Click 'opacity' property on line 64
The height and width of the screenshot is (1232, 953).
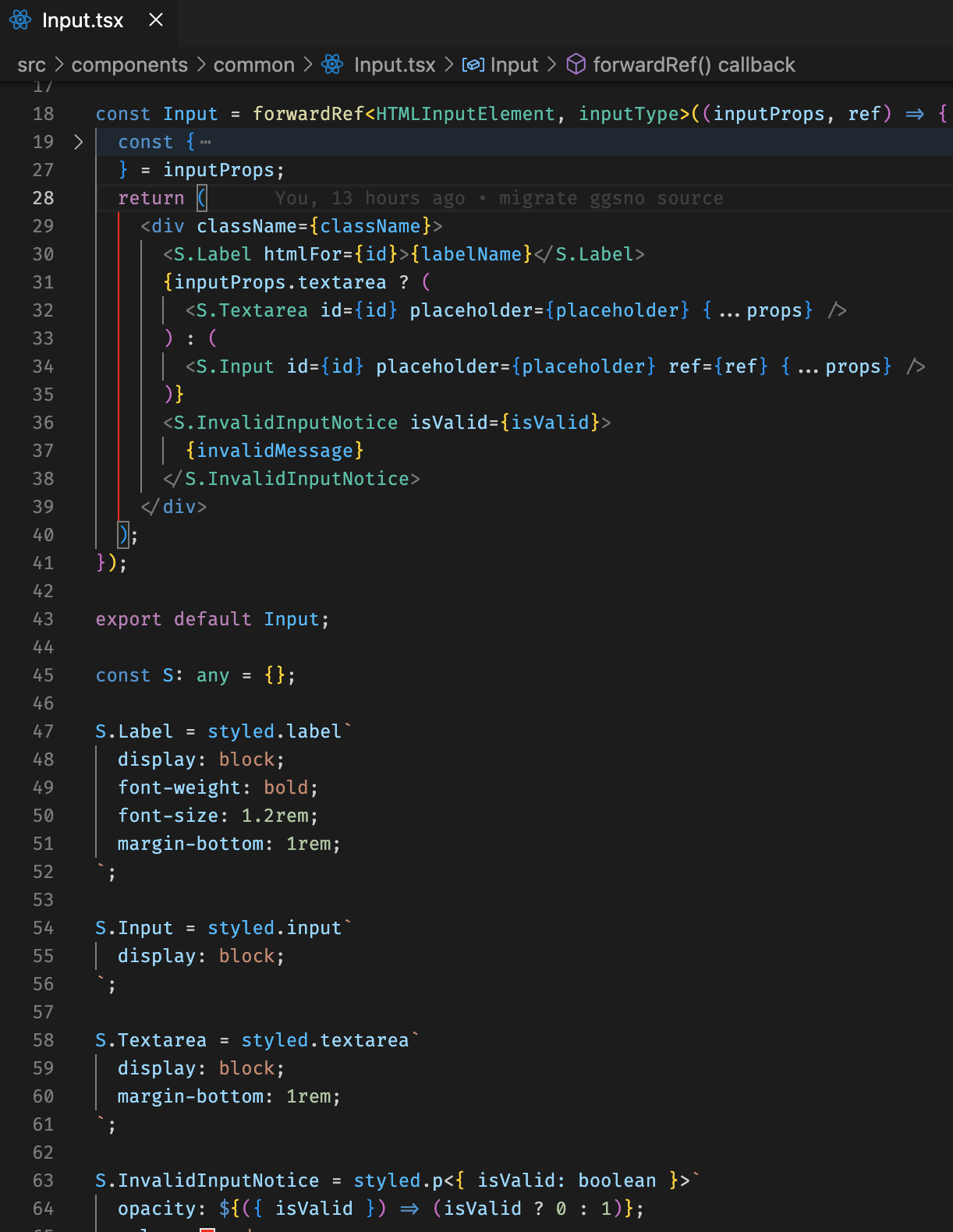(157, 1209)
